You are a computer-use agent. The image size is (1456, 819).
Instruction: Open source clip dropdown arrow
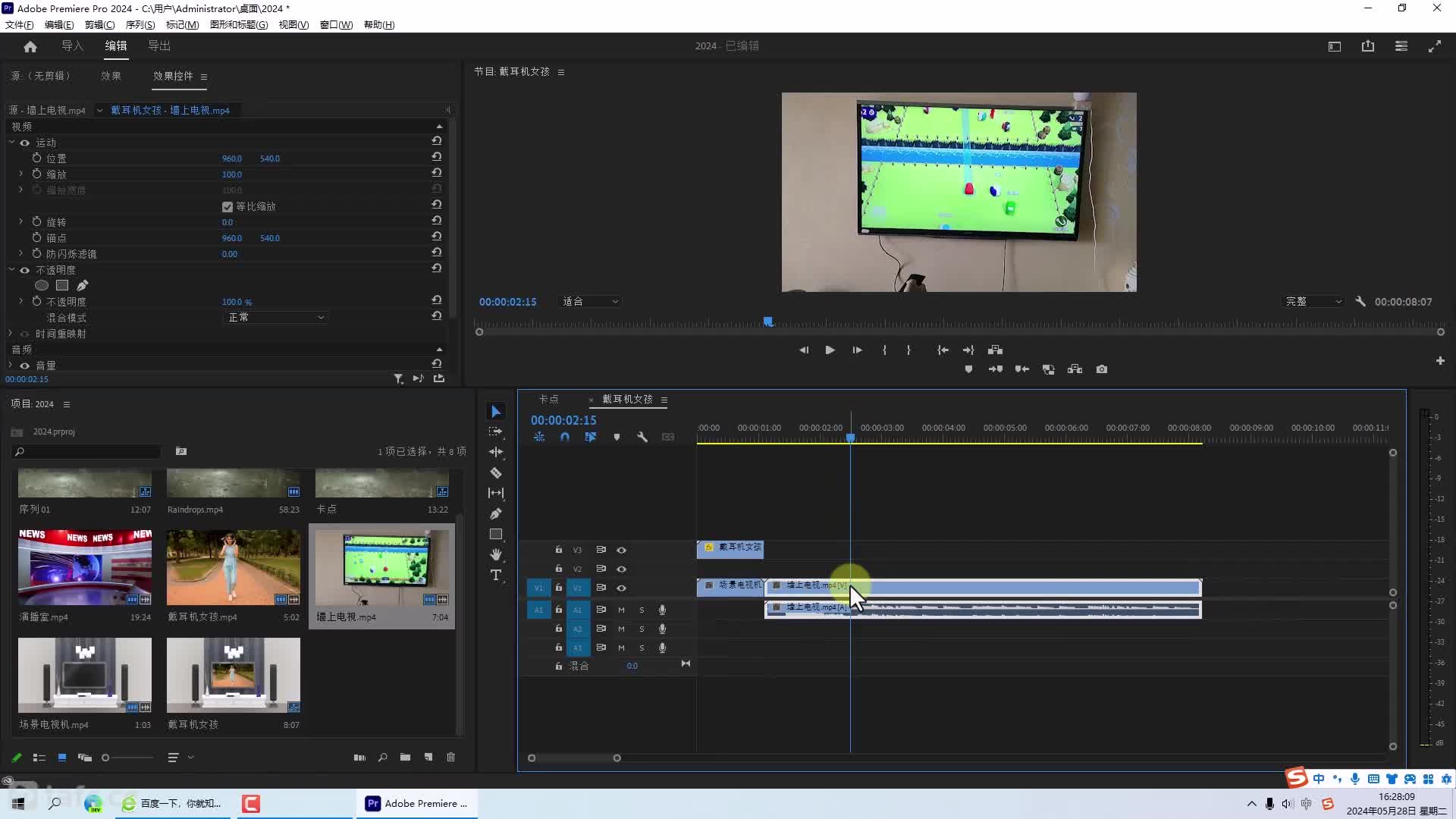tap(99, 110)
